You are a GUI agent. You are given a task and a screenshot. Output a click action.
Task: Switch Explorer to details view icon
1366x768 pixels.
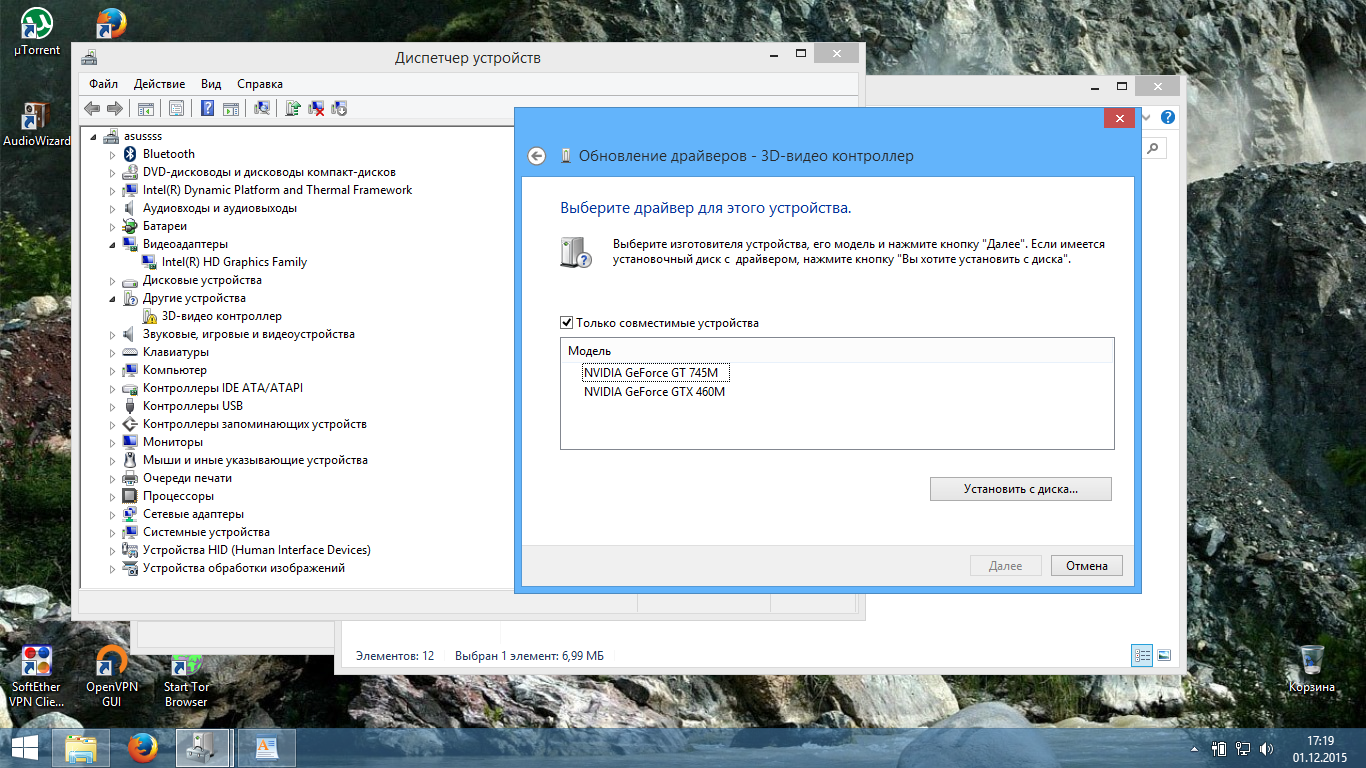coord(1142,655)
